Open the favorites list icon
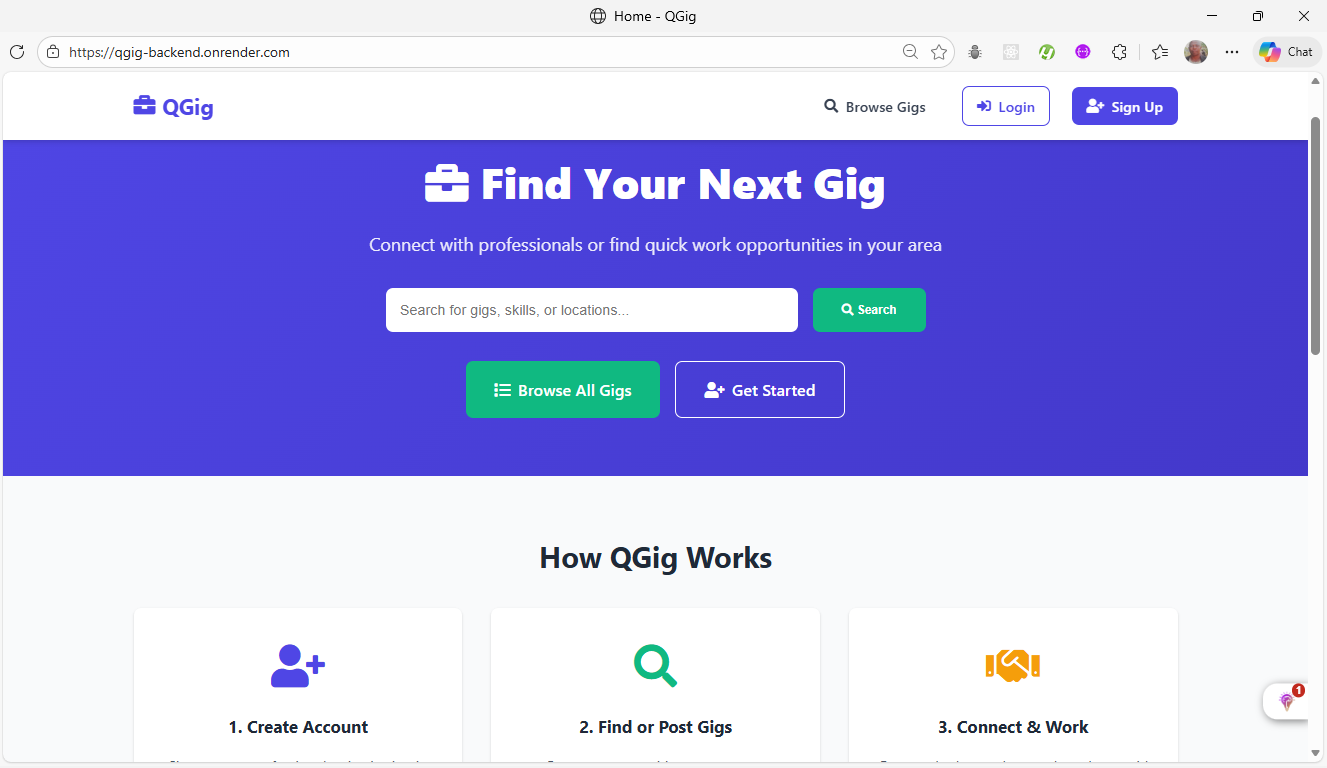The width and height of the screenshot is (1327, 768). pos(1160,52)
